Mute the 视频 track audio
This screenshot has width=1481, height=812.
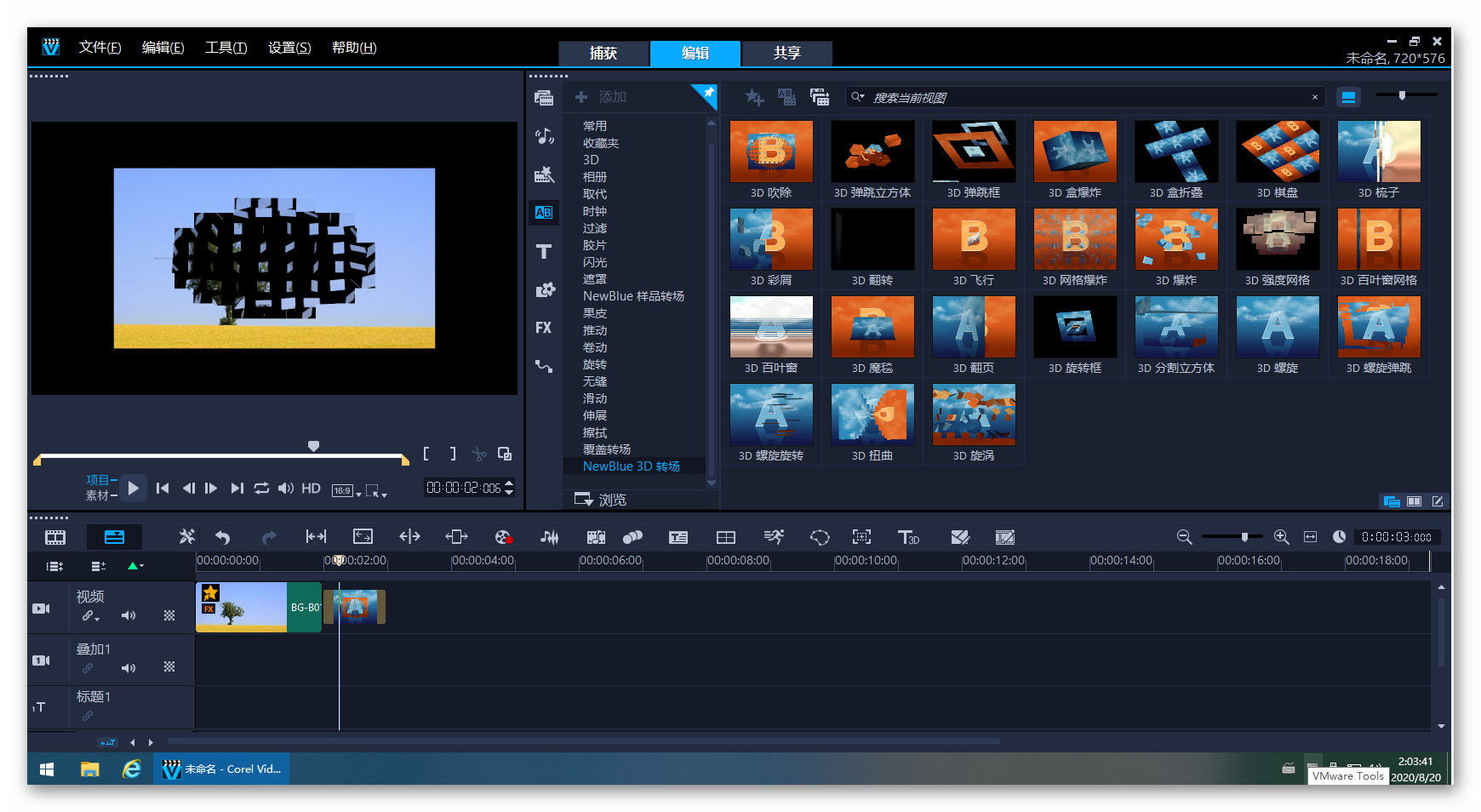click(x=129, y=615)
